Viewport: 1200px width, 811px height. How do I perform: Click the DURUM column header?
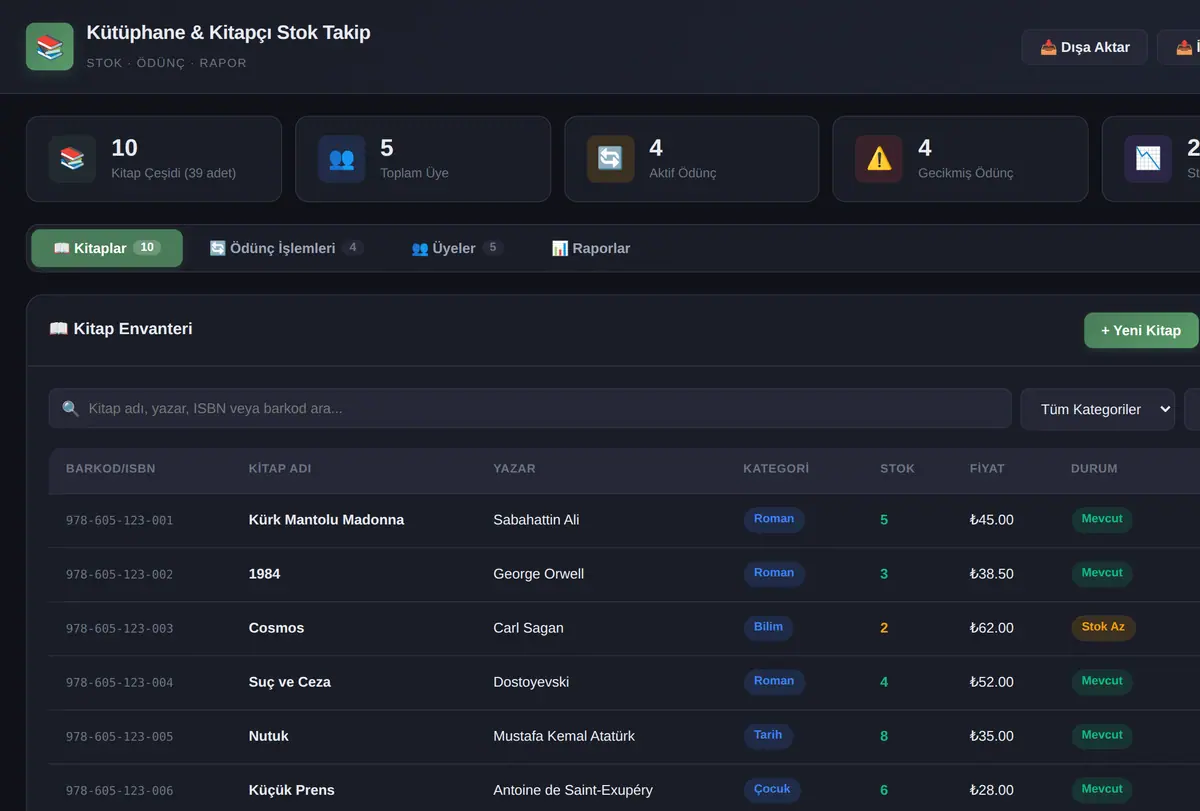coord(1094,468)
